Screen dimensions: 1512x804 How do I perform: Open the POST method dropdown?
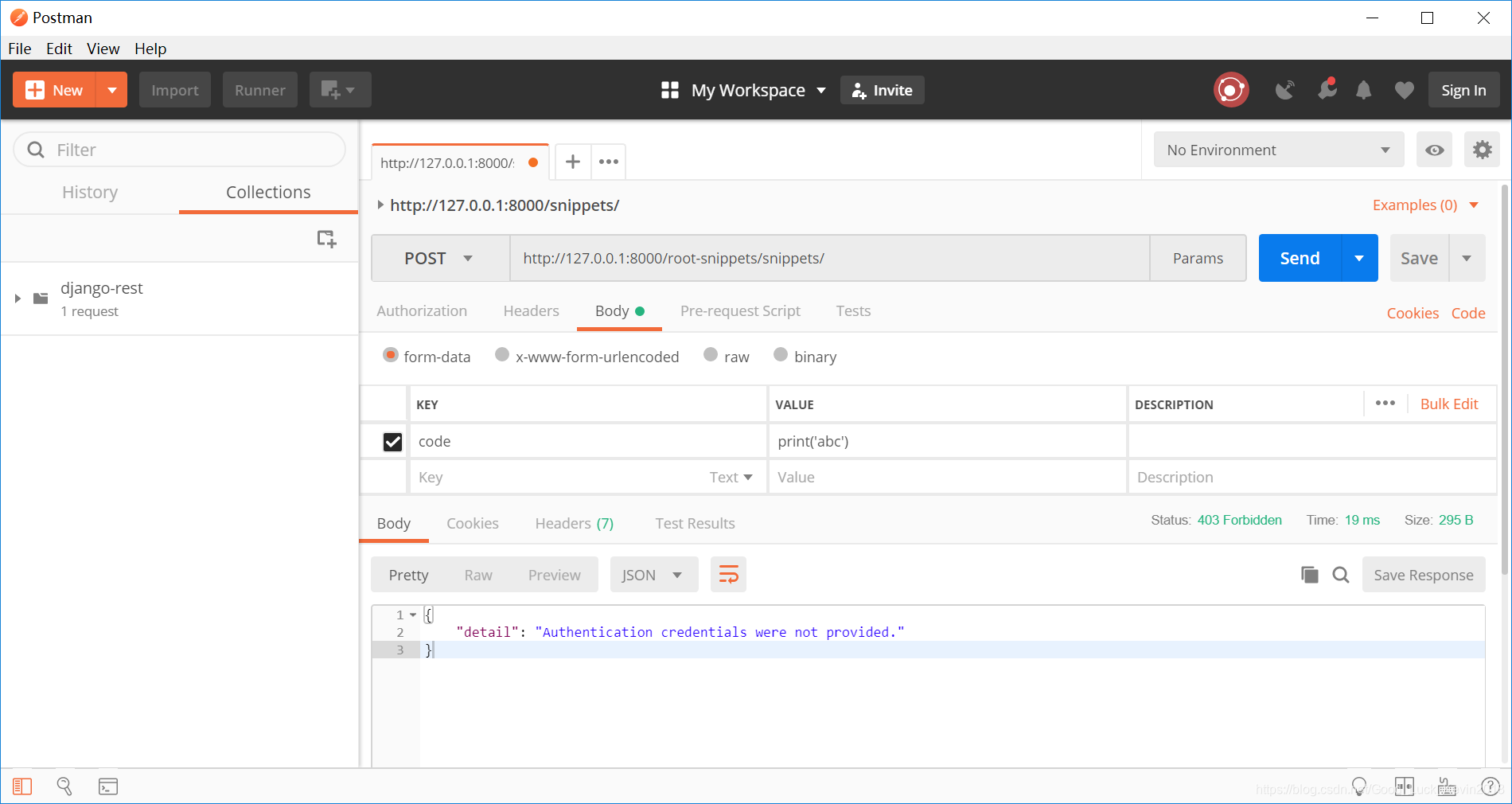pos(440,258)
